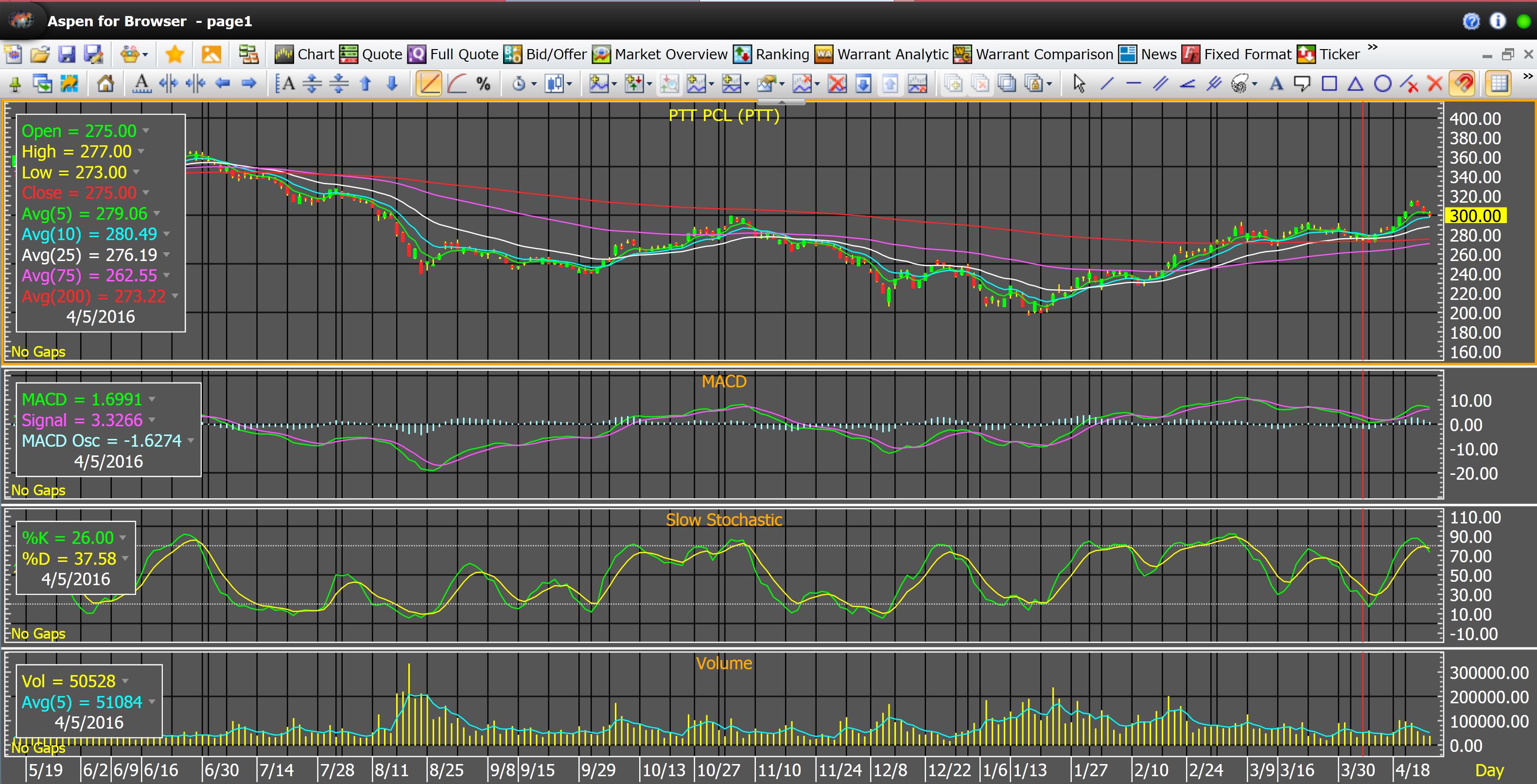The height and width of the screenshot is (784, 1537).
Task: Select the triangle drawing tool
Action: 1356,84
